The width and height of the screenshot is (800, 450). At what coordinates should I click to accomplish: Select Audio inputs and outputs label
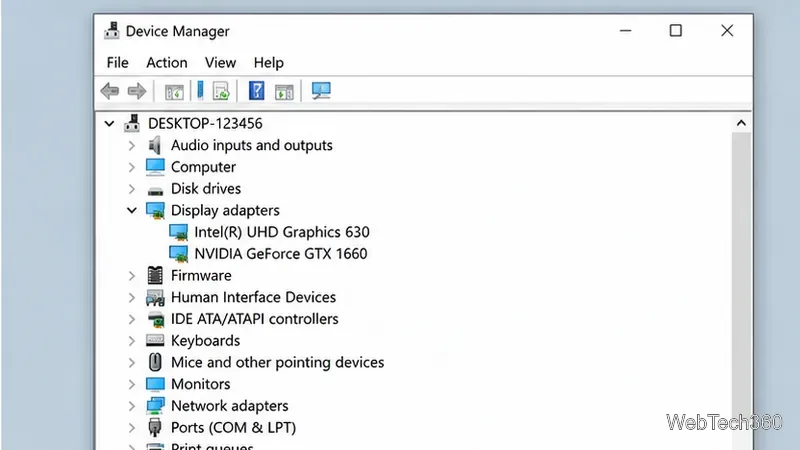click(x=252, y=145)
